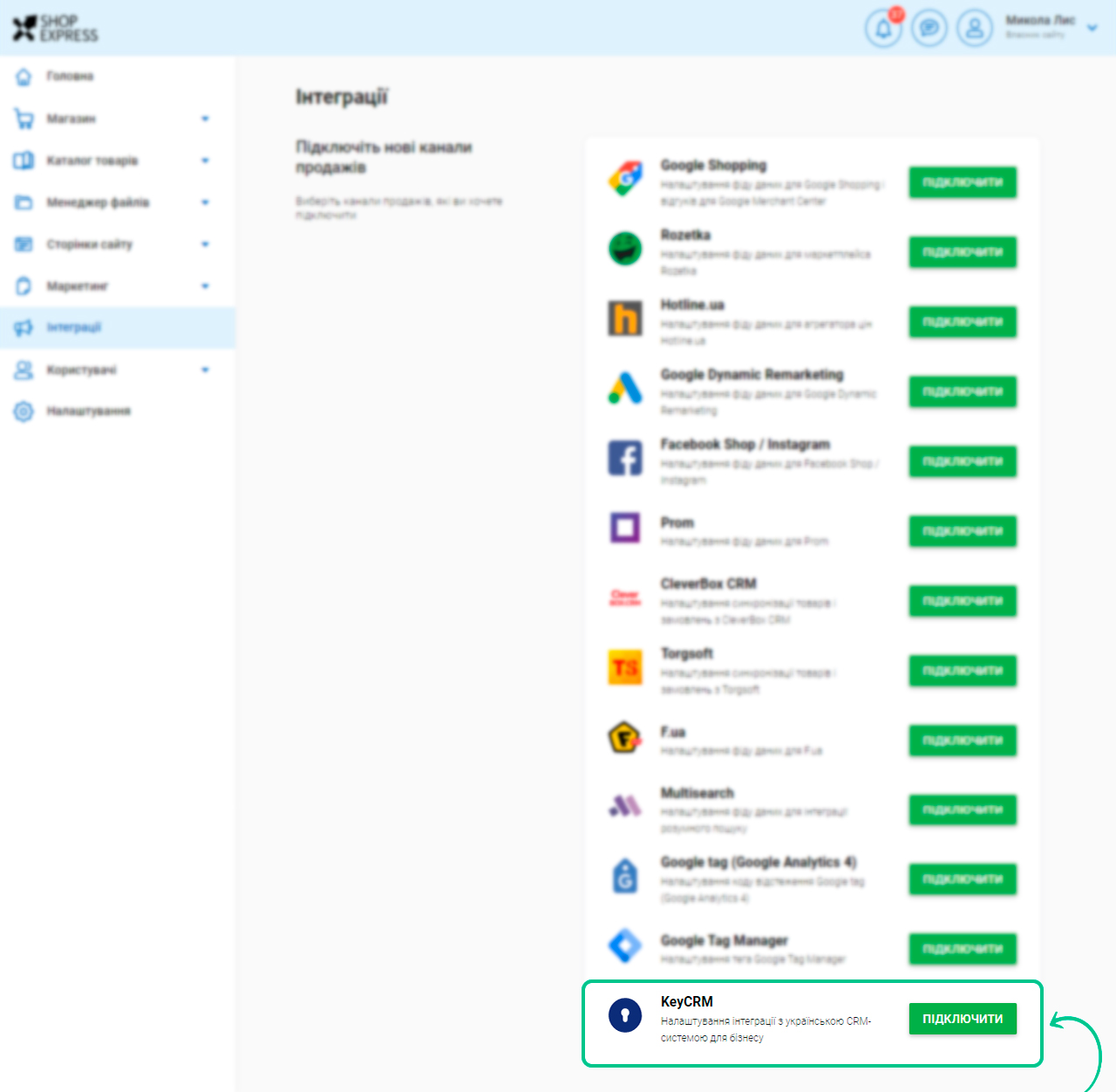
Task: Open the home icon in sidebar
Action: pyautogui.click(x=24, y=77)
